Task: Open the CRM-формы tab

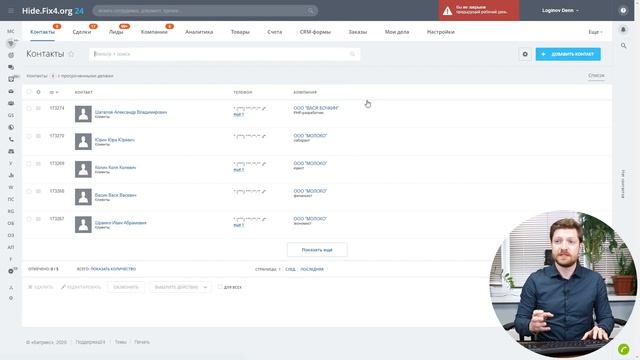Action: pos(315,32)
